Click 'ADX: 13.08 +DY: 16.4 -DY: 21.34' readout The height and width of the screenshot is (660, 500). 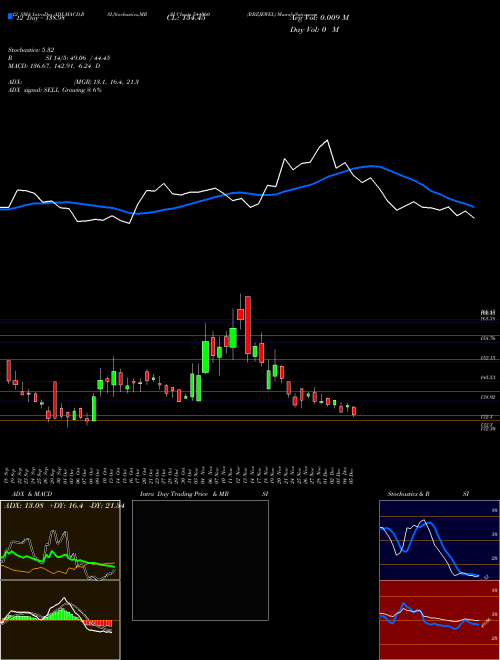[63, 506]
